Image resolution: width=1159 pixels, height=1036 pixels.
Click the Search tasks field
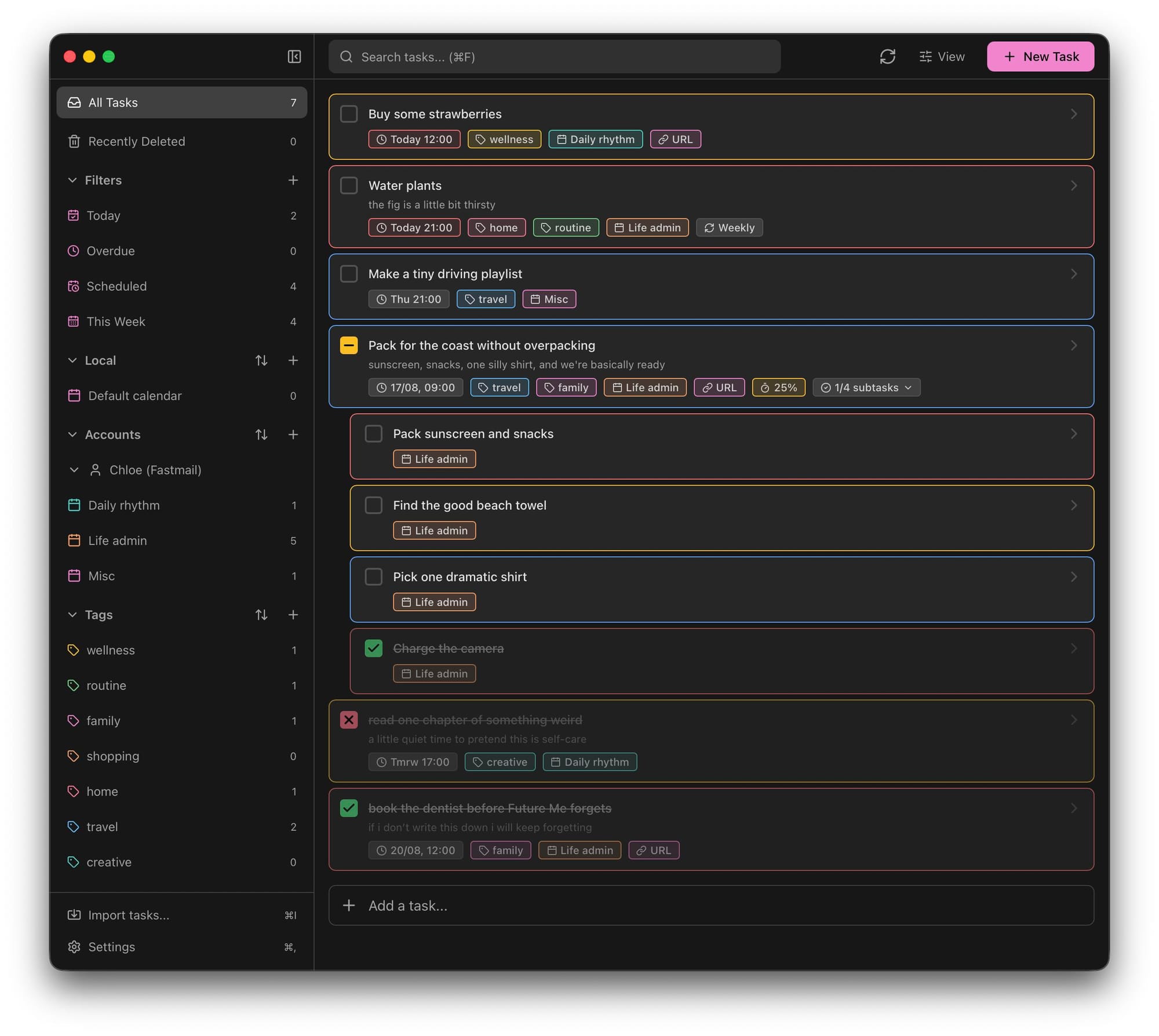555,56
